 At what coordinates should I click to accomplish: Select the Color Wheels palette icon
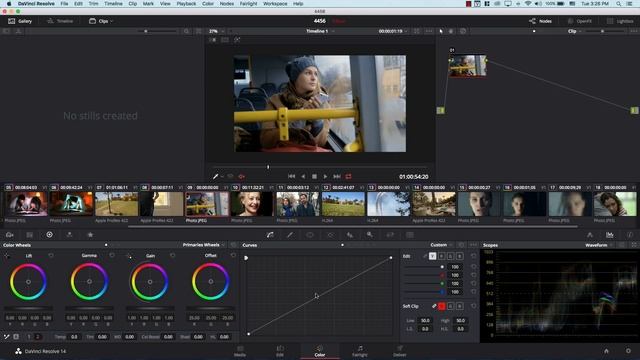click(49, 235)
